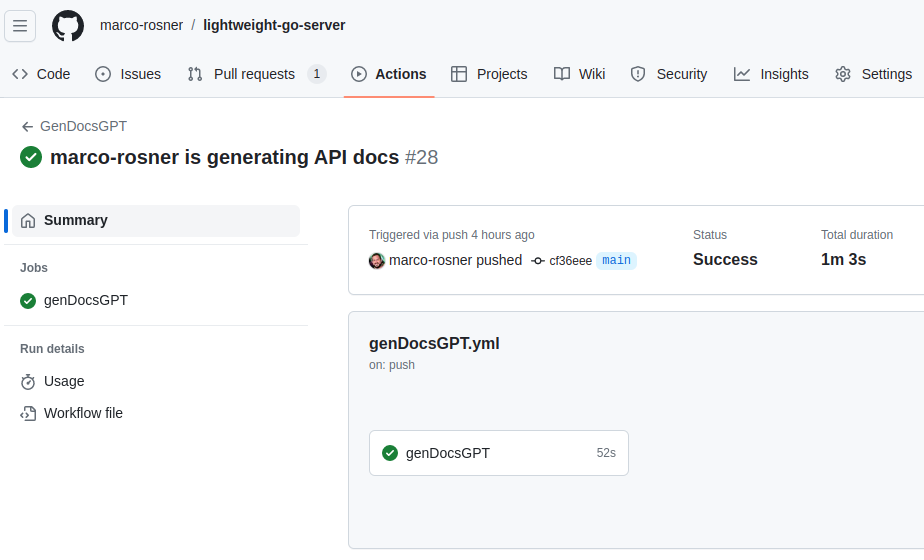Click the back arrow beside GenDocsGPT
Image resolution: width=924 pixels, height=560 pixels.
(27, 127)
